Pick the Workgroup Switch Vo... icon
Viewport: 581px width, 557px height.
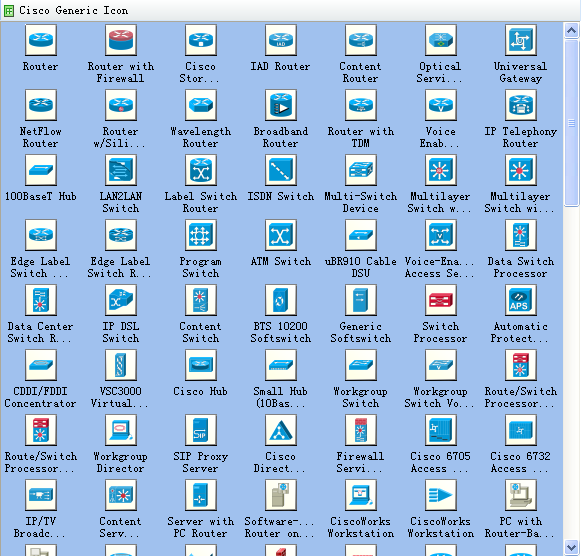point(441,365)
